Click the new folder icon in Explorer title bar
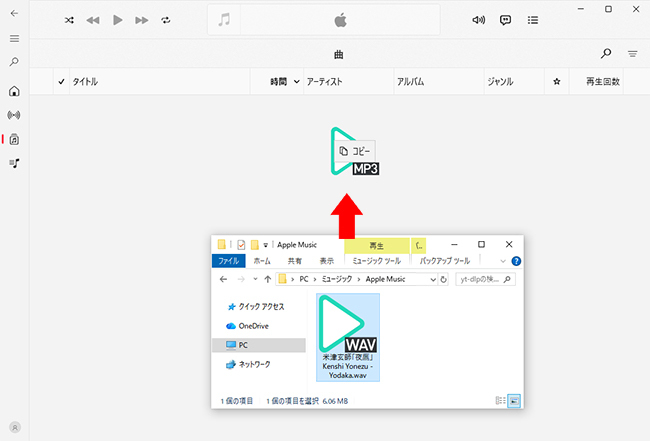The image size is (650, 441). pos(255,245)
